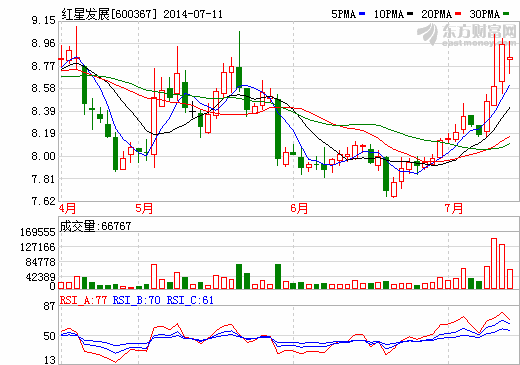Click the RSI_C:61 indicator label
The height and width of the screenshot is (365, 520).
[190, 300]
